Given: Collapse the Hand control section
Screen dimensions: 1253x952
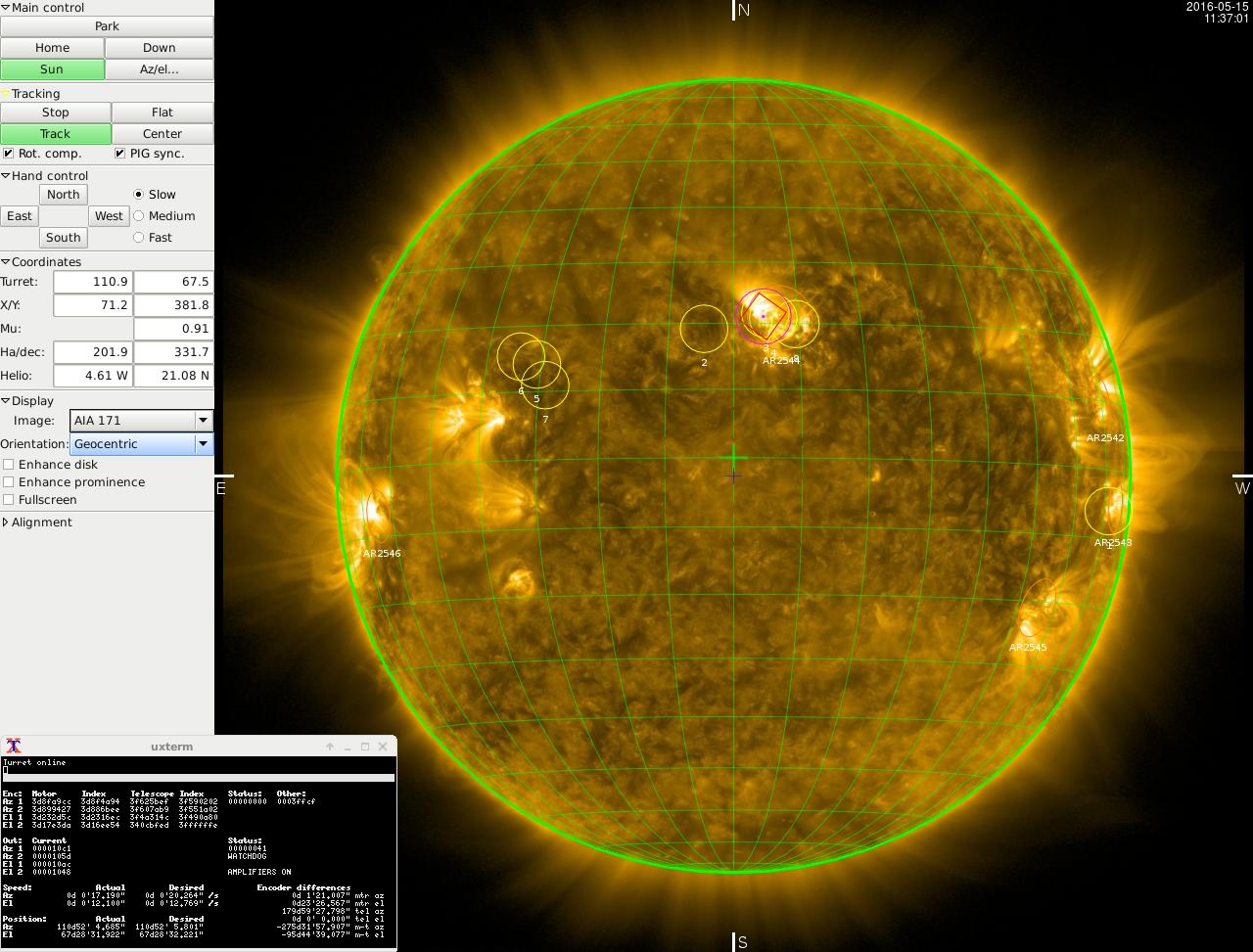Looking at the screenshot, I should click(6, 176).
